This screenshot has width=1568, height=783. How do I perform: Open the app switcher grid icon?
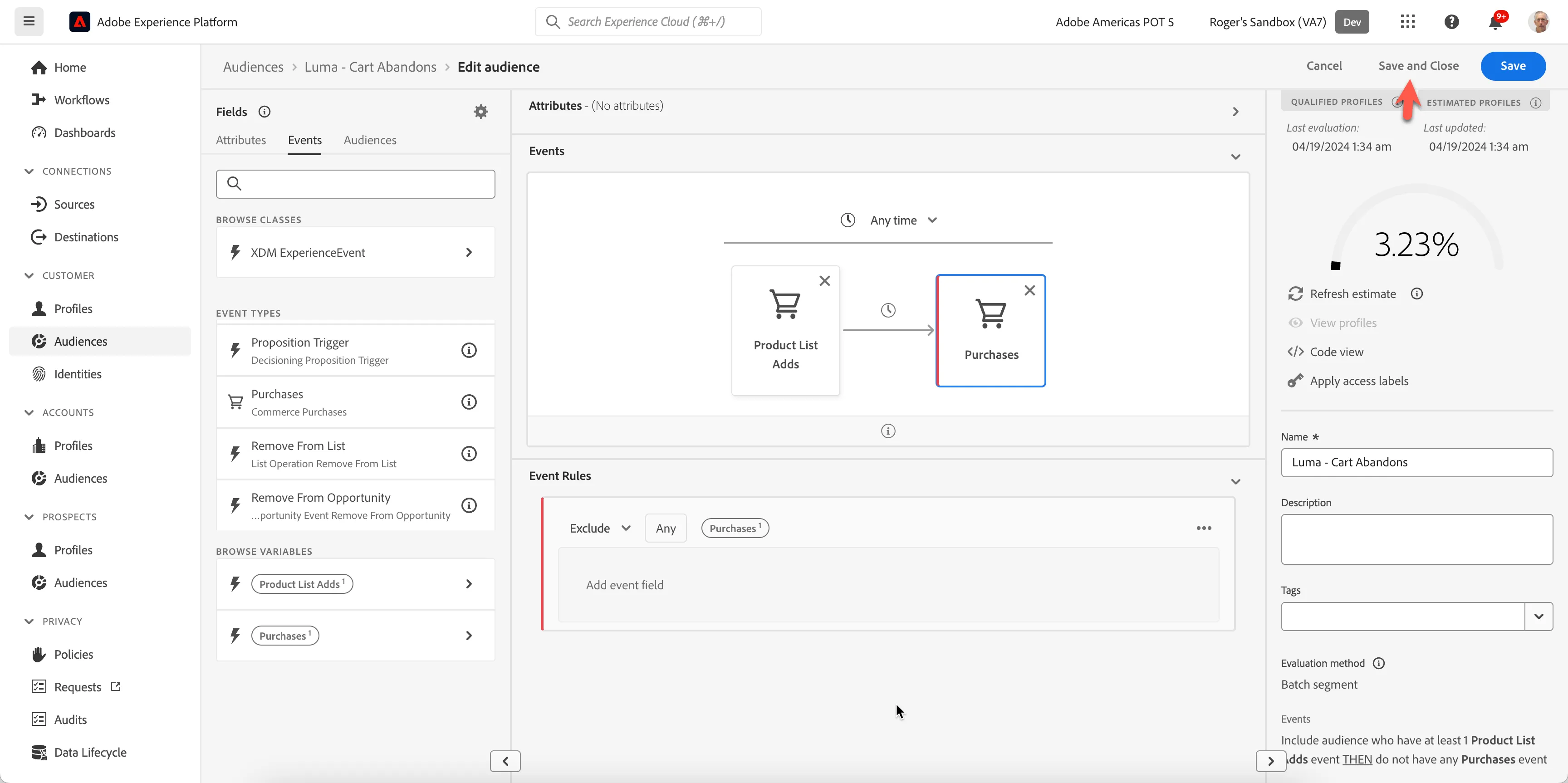tap(1407, 22)
